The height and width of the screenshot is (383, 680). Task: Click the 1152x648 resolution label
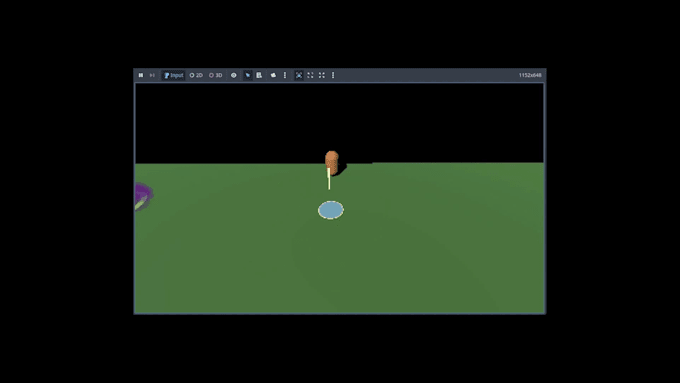pos(530,75)
